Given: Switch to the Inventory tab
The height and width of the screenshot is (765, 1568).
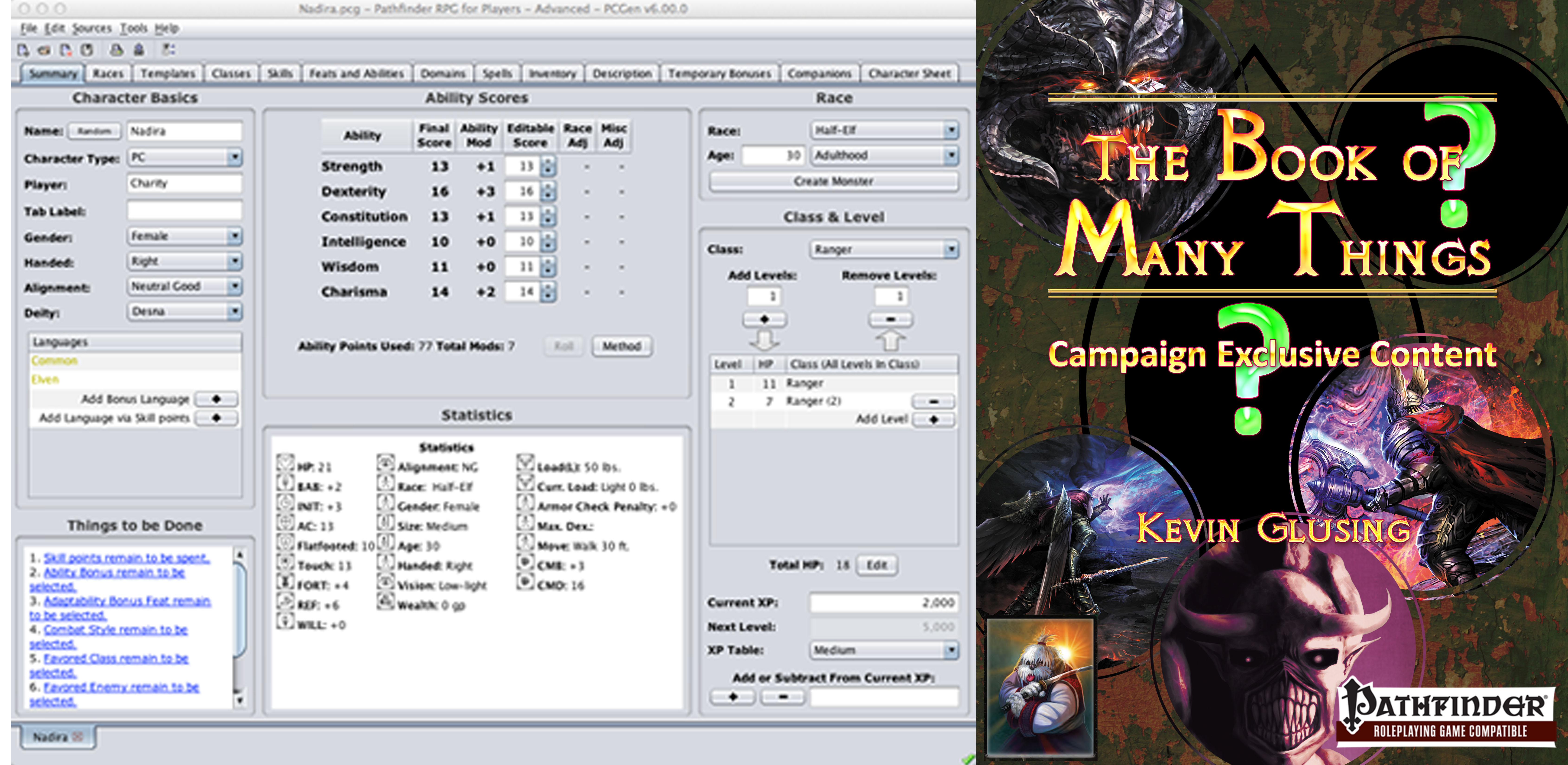Looking at the screenshot, I should (x=552, y=74).
